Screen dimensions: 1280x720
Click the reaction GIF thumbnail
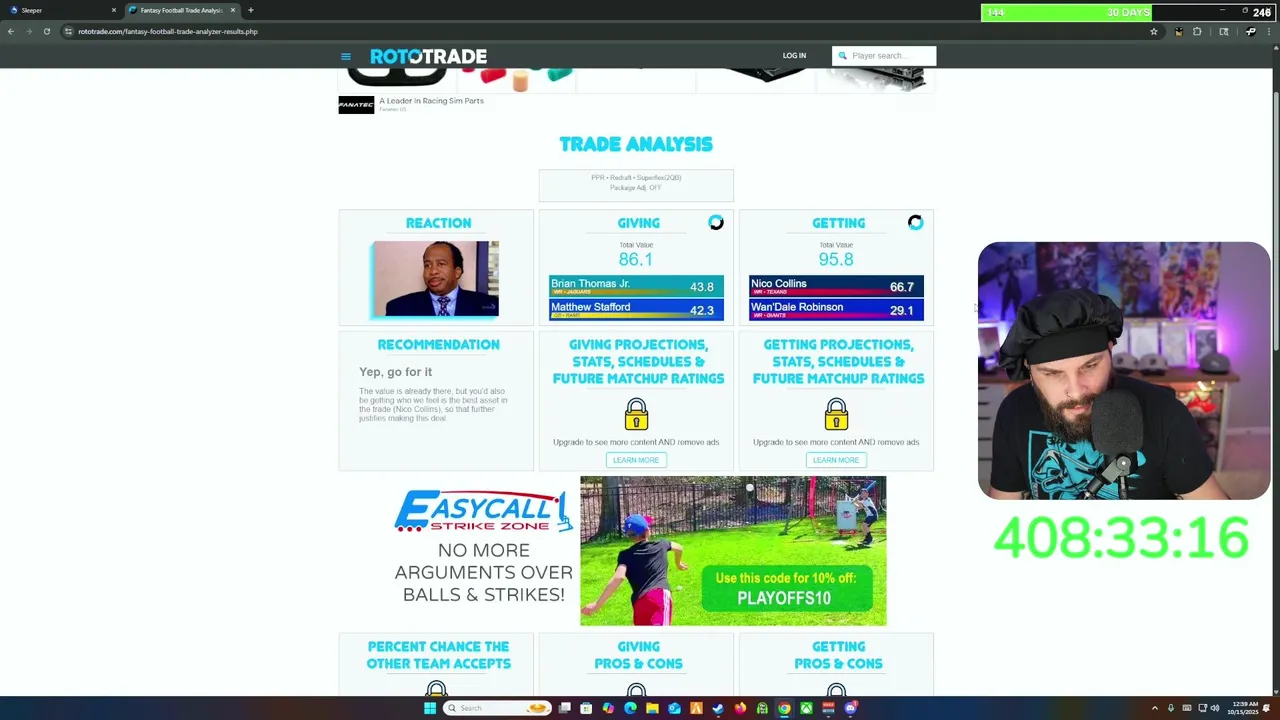tap(435, 279)
